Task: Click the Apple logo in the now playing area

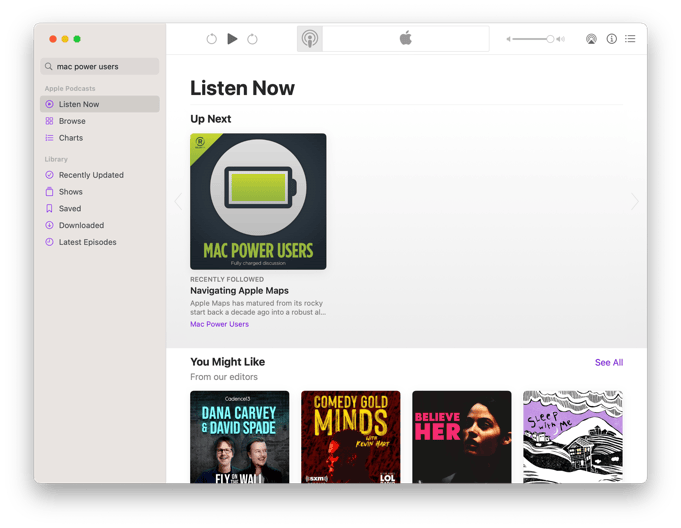Action: (x=406, y=38)
